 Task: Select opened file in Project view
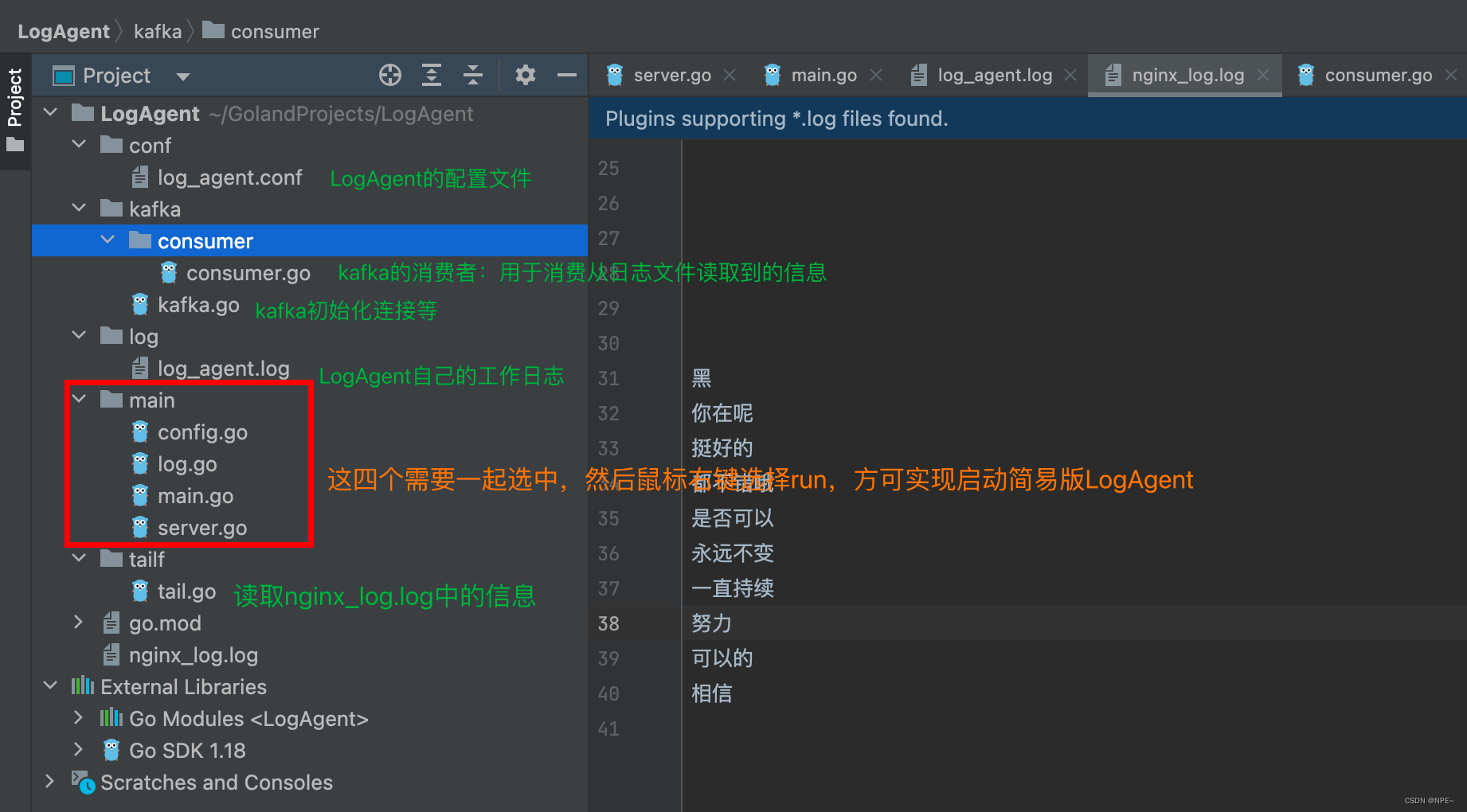(390, 75)
